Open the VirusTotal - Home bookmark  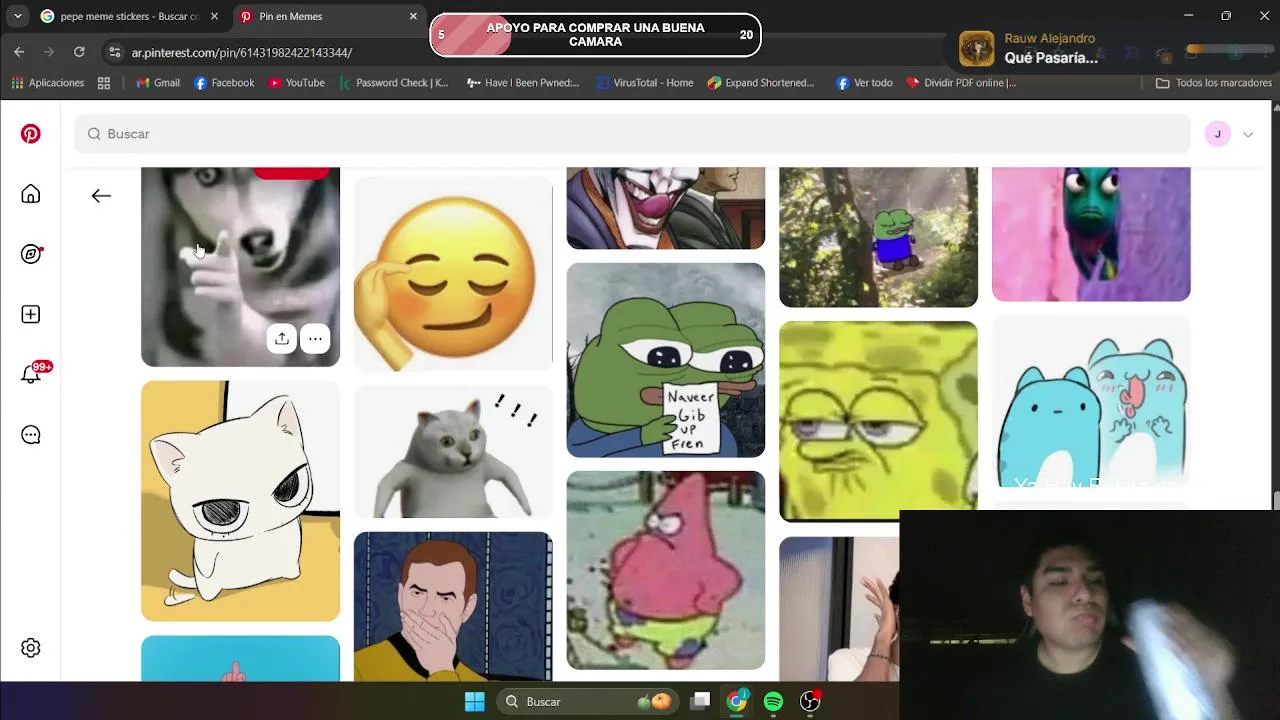(x=644, y=83)
